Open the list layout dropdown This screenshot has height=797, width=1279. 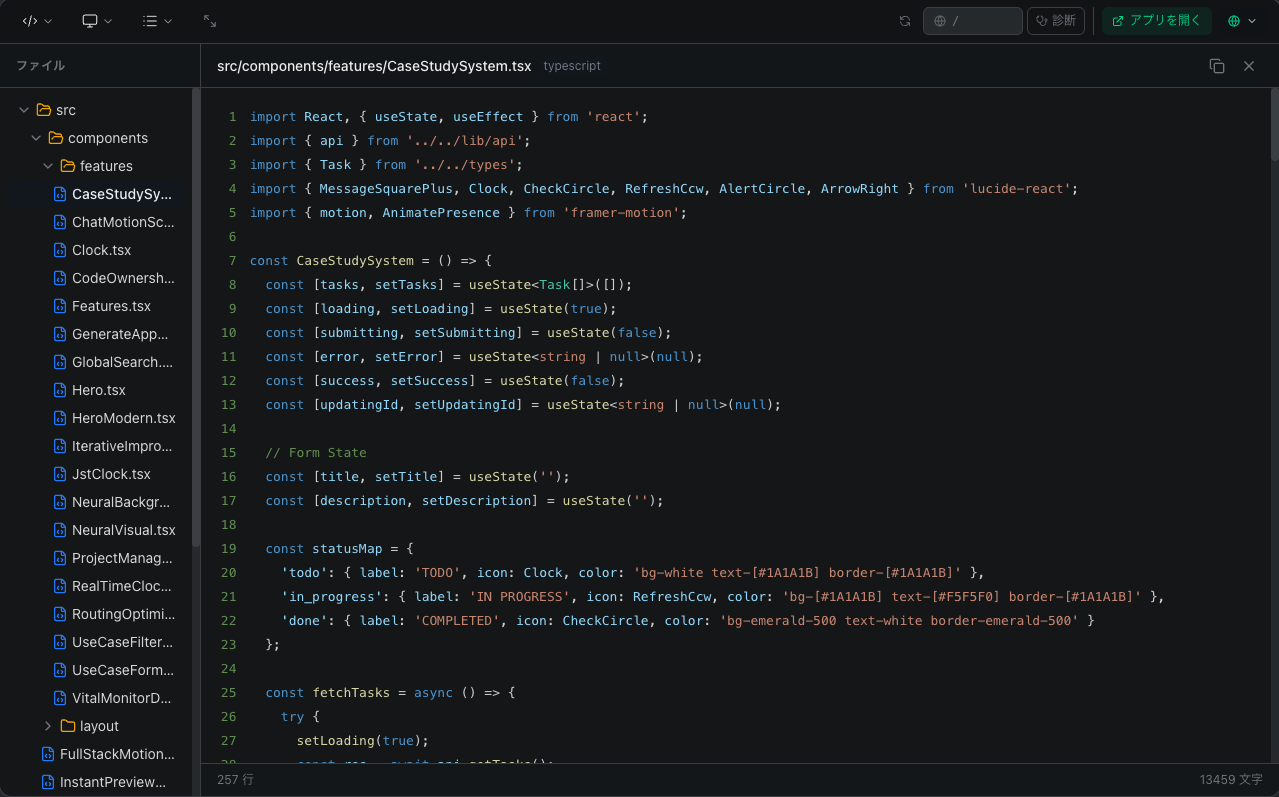pos(157,20)
